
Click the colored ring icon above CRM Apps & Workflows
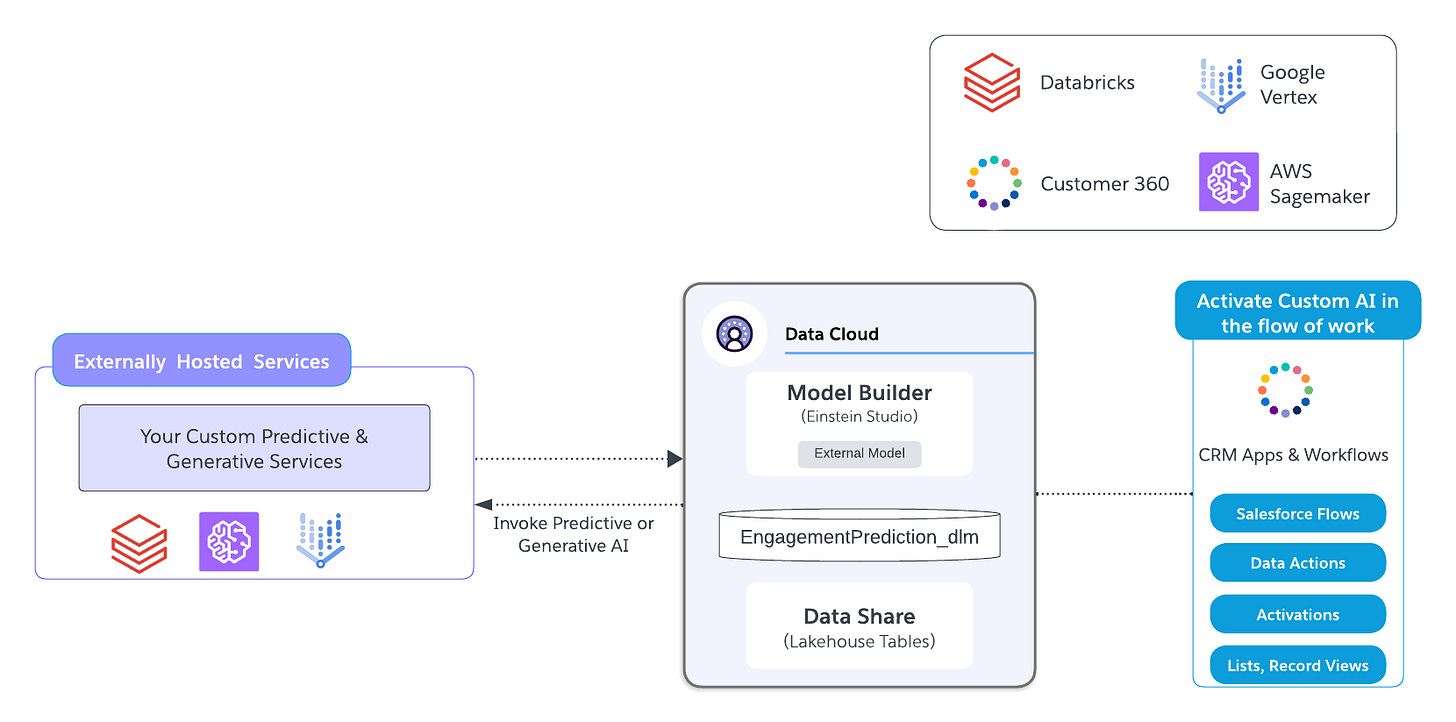(x=1285, y=391)
